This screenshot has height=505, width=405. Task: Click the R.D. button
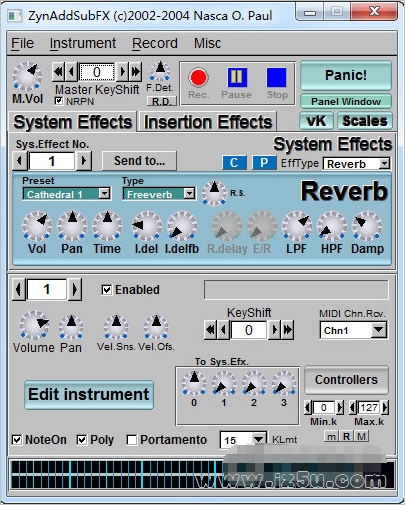(162, 102)
